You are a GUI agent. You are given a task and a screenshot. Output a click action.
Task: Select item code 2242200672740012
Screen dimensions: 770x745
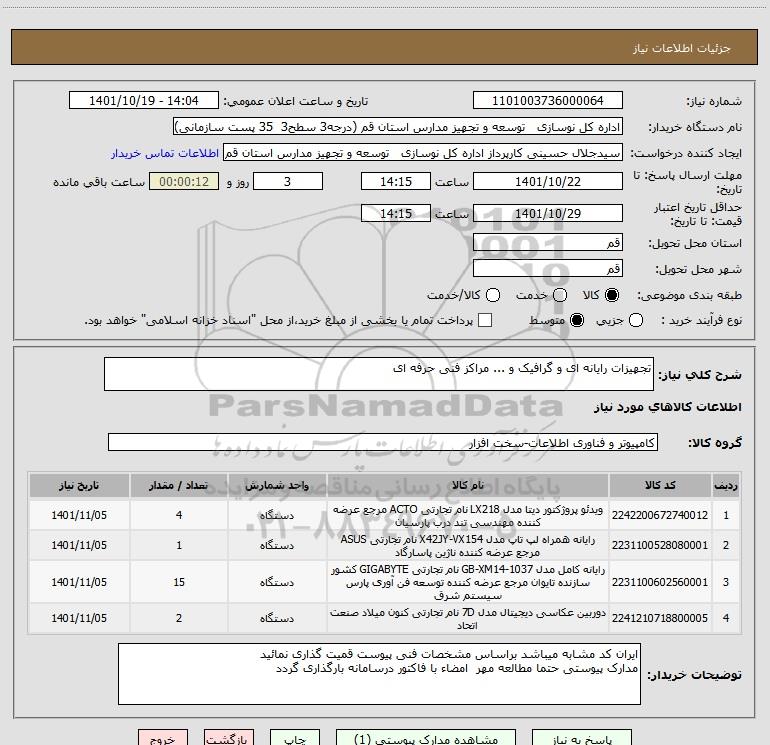(x=660, y=515)
